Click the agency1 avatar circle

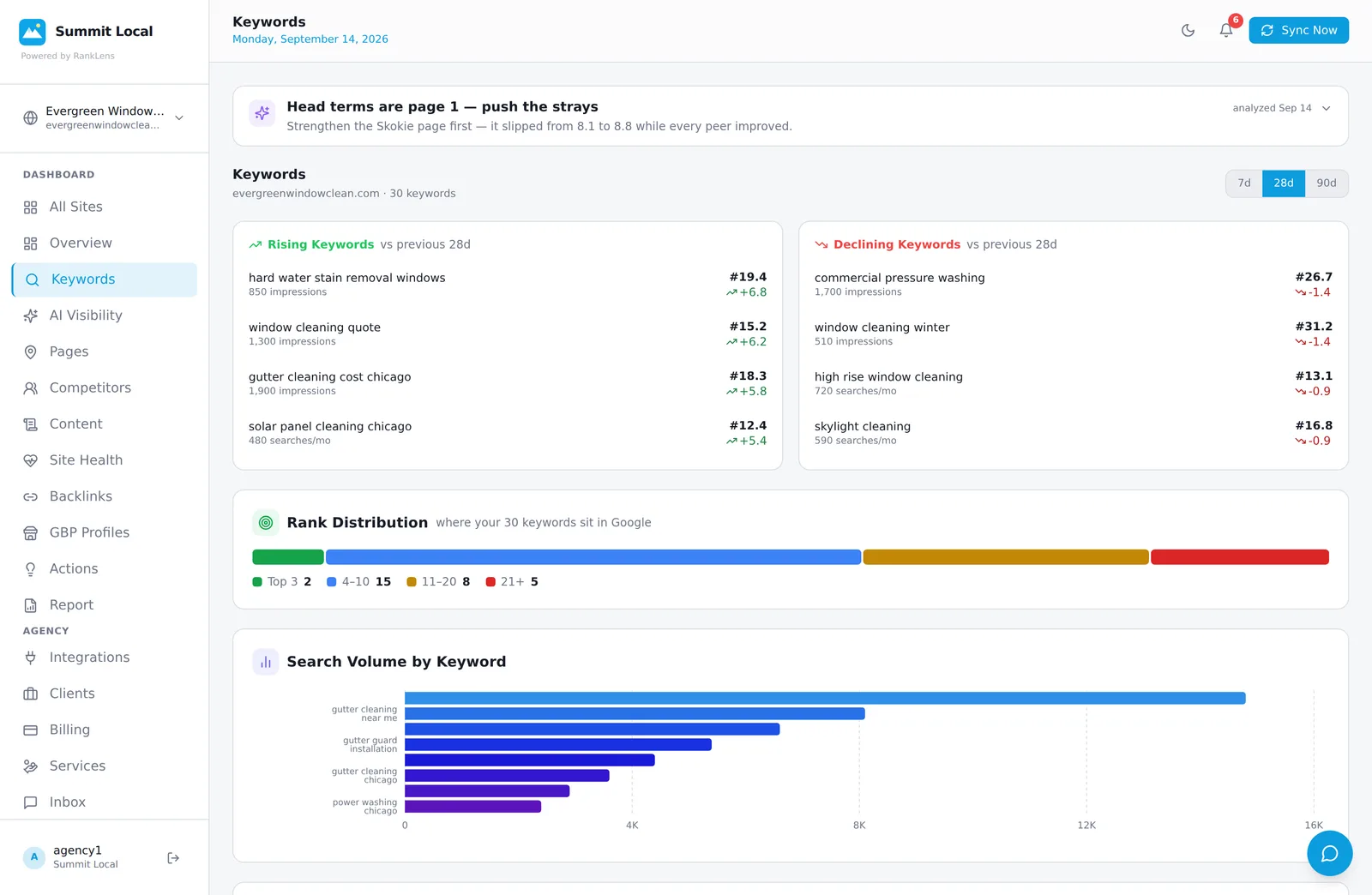point(34,857)
